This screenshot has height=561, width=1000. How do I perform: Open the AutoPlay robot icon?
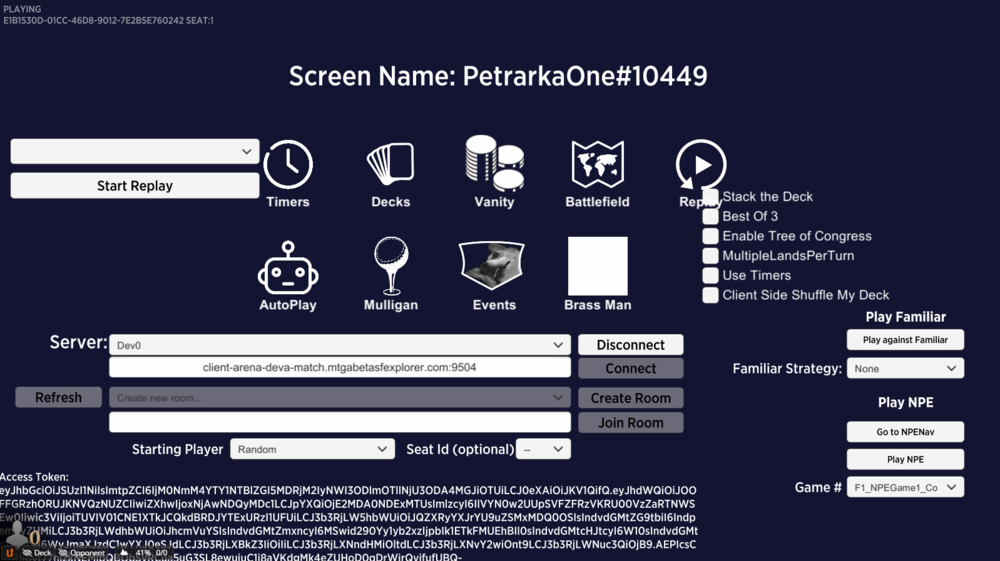tap(288, 268)
